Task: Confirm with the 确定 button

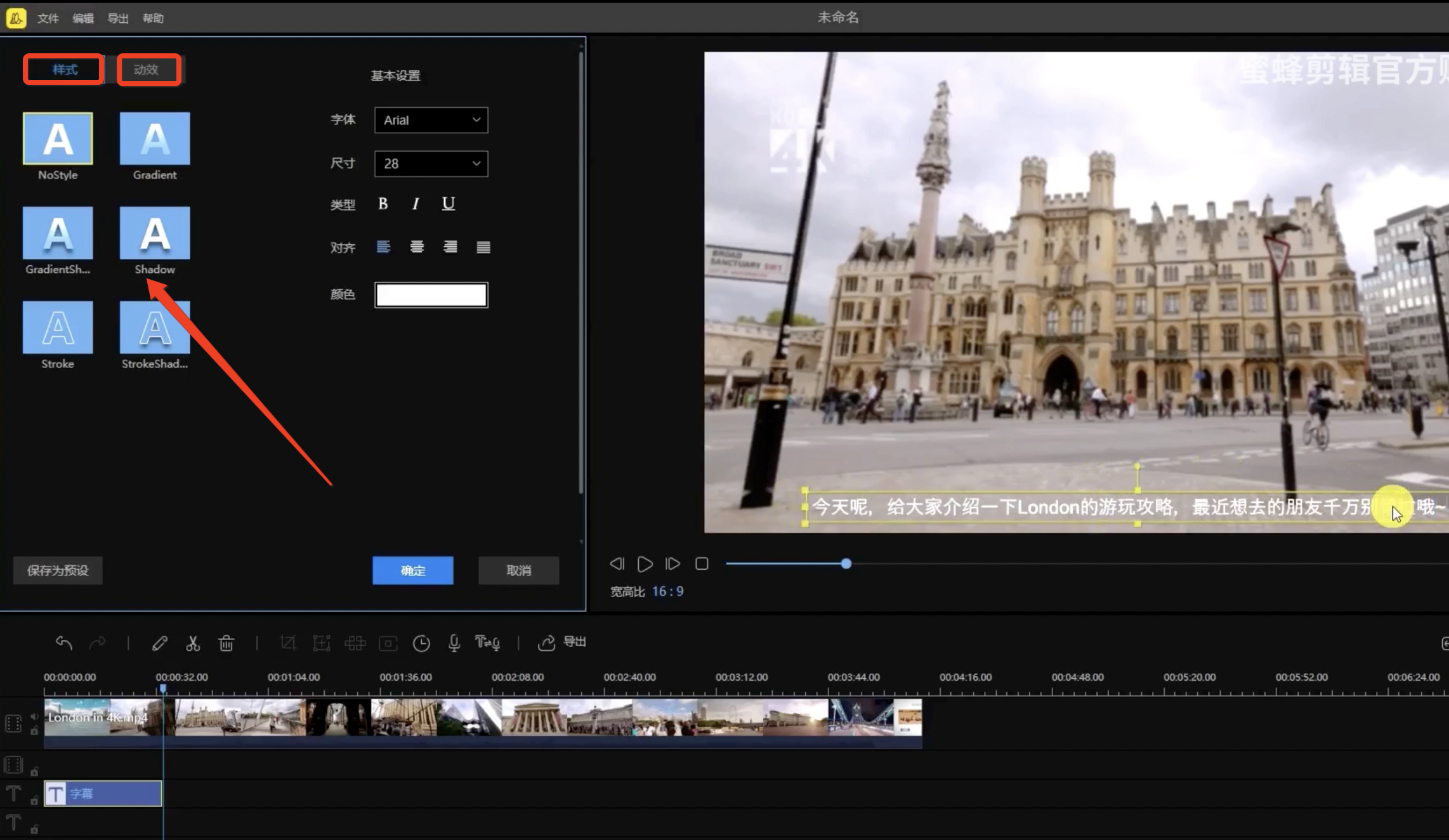Action: (x=413, y=570)
